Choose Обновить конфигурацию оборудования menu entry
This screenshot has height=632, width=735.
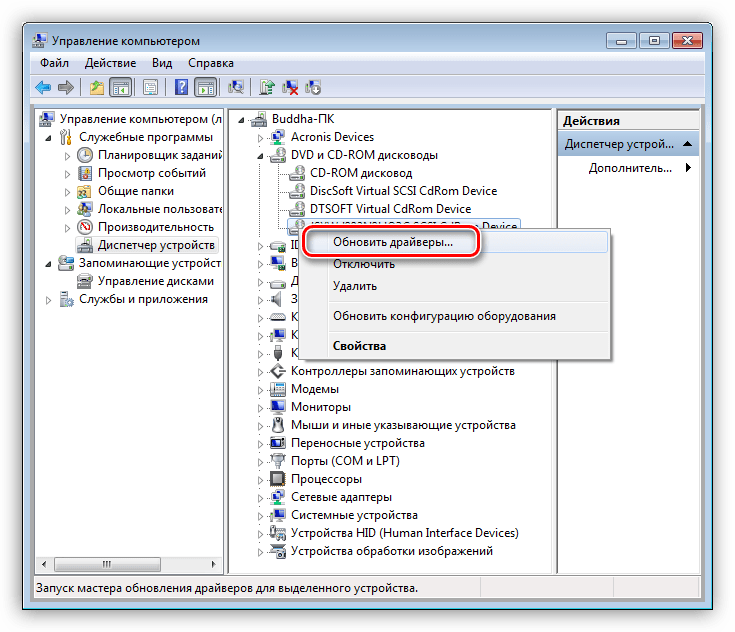(x=455, y=316)
